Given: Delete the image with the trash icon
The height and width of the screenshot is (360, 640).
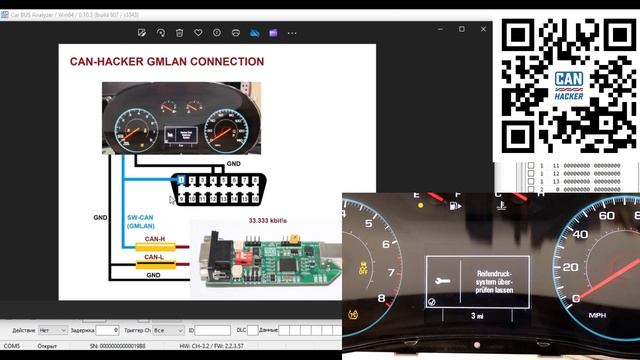Looking at the screenshot, I should tap(180, 33).
